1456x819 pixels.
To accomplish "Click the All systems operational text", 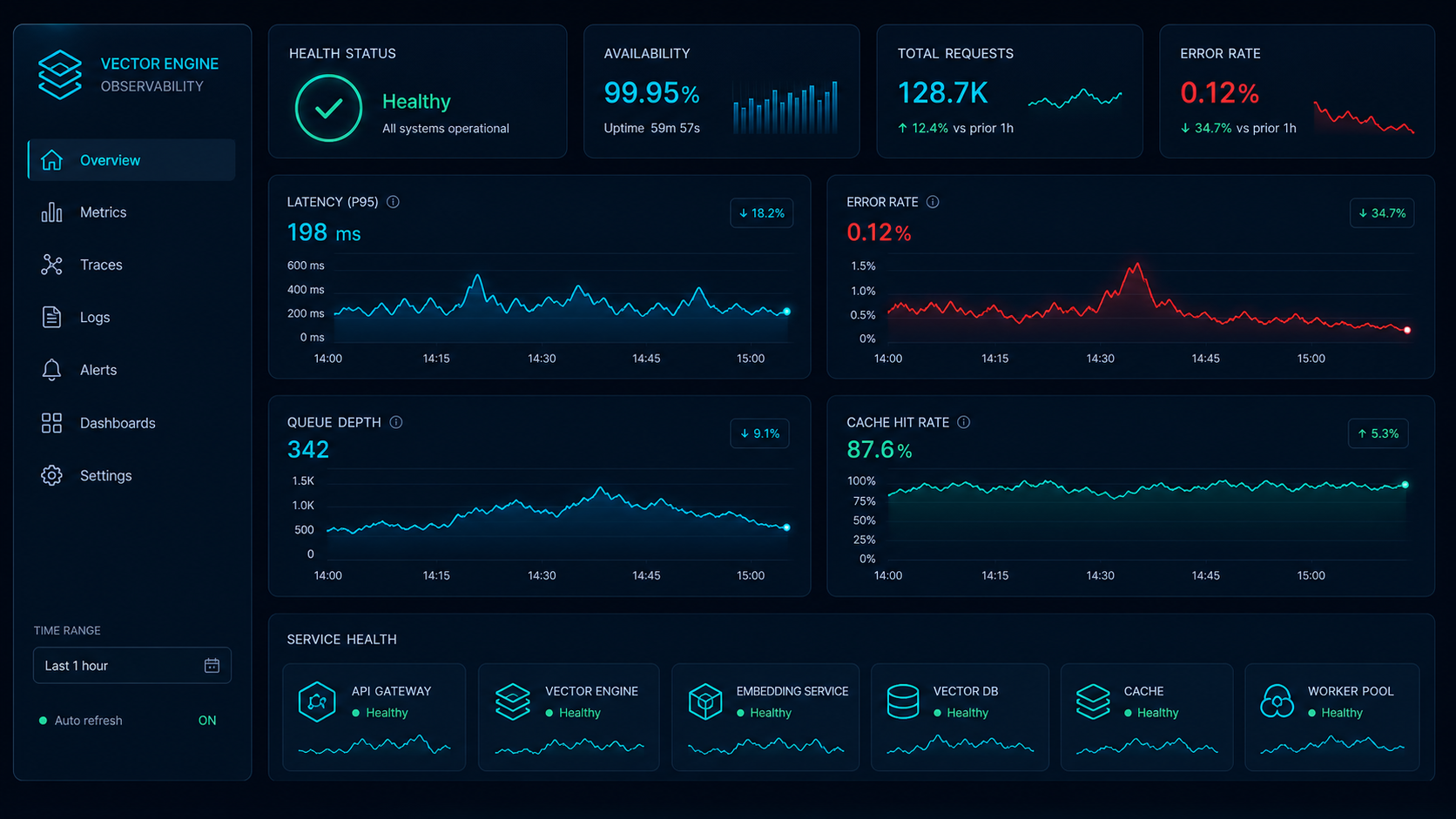I will pyautogui.click(x=446, y=129).
